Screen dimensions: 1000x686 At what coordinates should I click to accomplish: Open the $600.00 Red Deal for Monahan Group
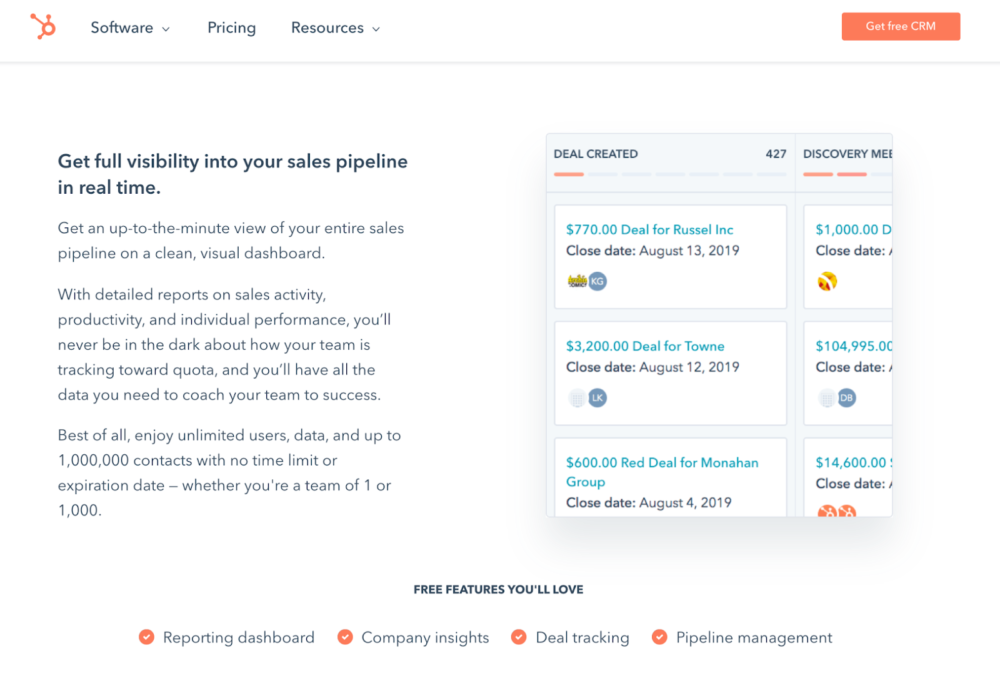click(x=662, y=463)
